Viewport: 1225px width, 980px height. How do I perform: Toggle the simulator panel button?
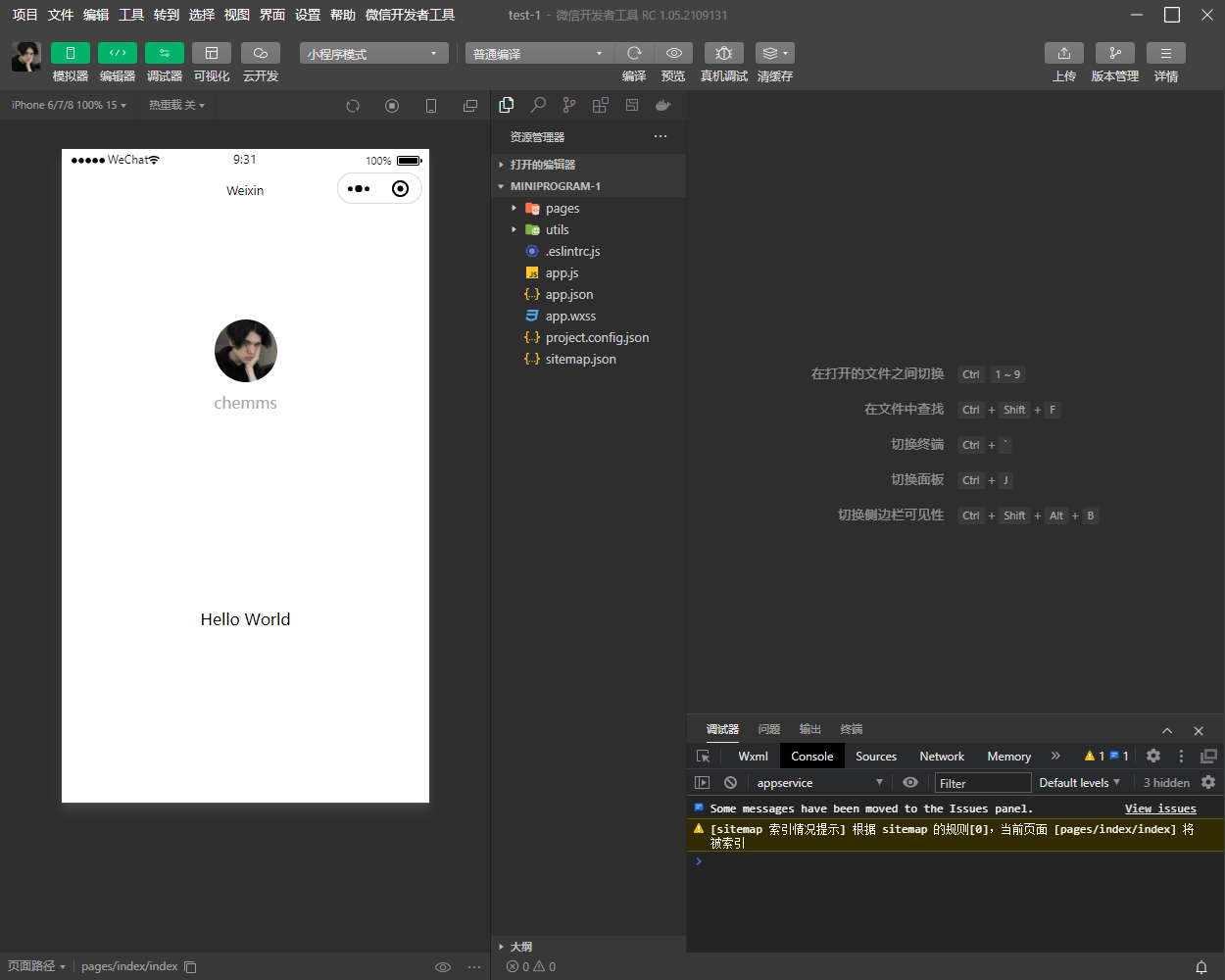(x=70, y=53)
